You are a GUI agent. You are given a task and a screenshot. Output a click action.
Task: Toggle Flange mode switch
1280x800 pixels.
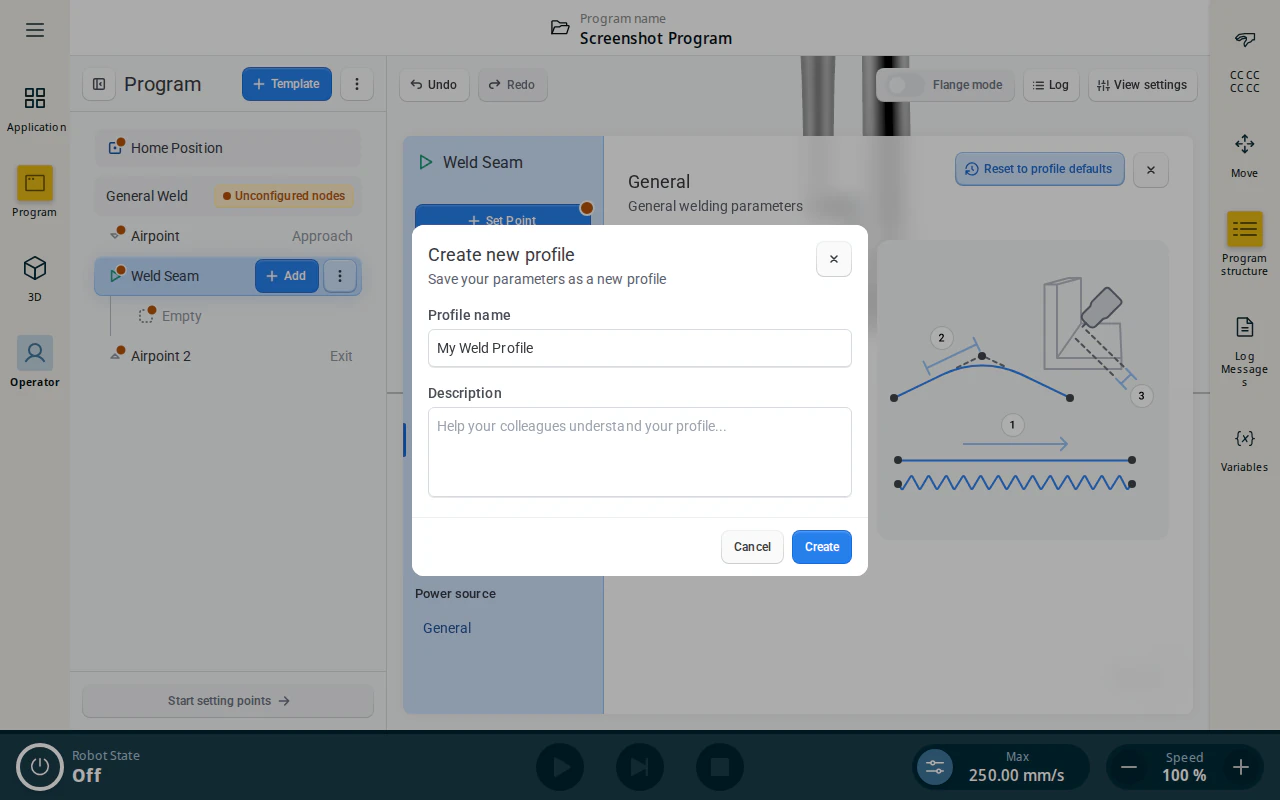(x=905, y=85)
